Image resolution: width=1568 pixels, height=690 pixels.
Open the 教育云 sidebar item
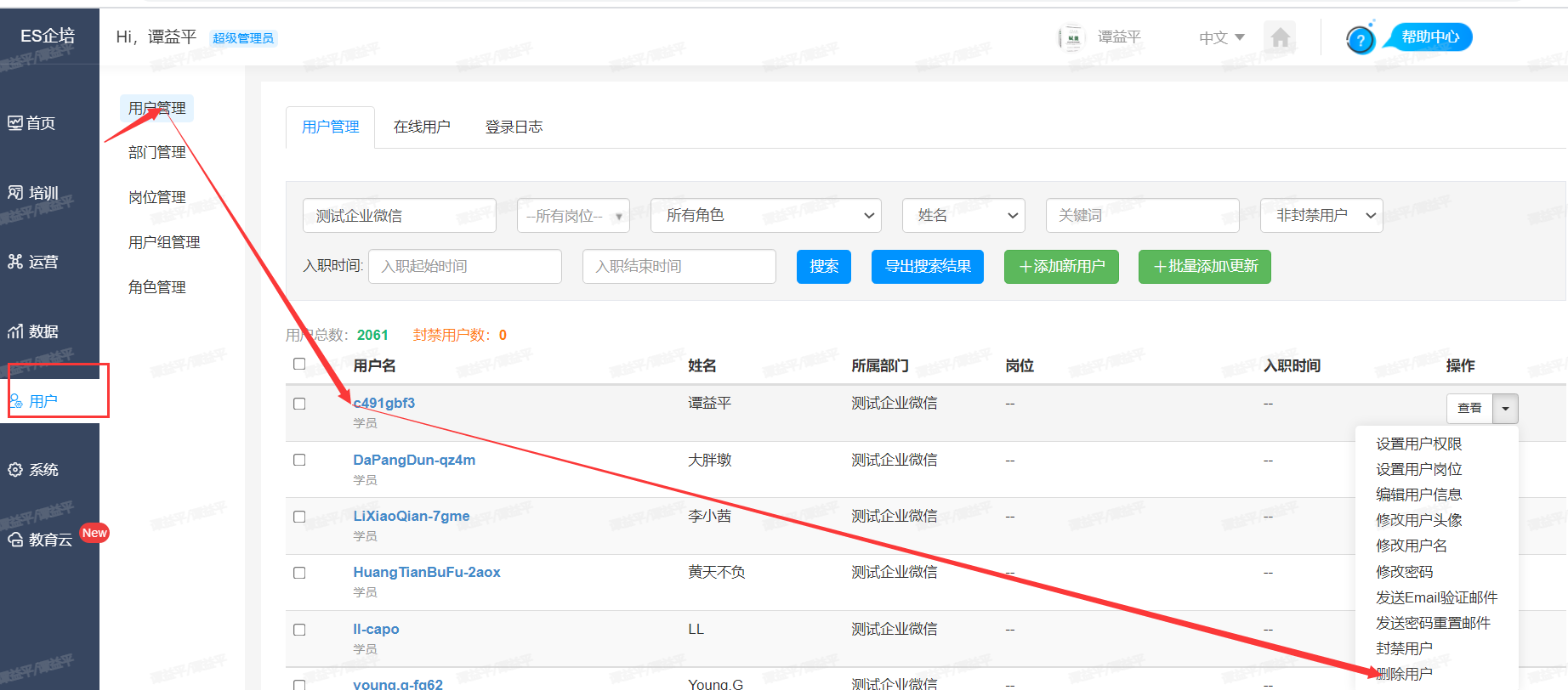(41, 540)
